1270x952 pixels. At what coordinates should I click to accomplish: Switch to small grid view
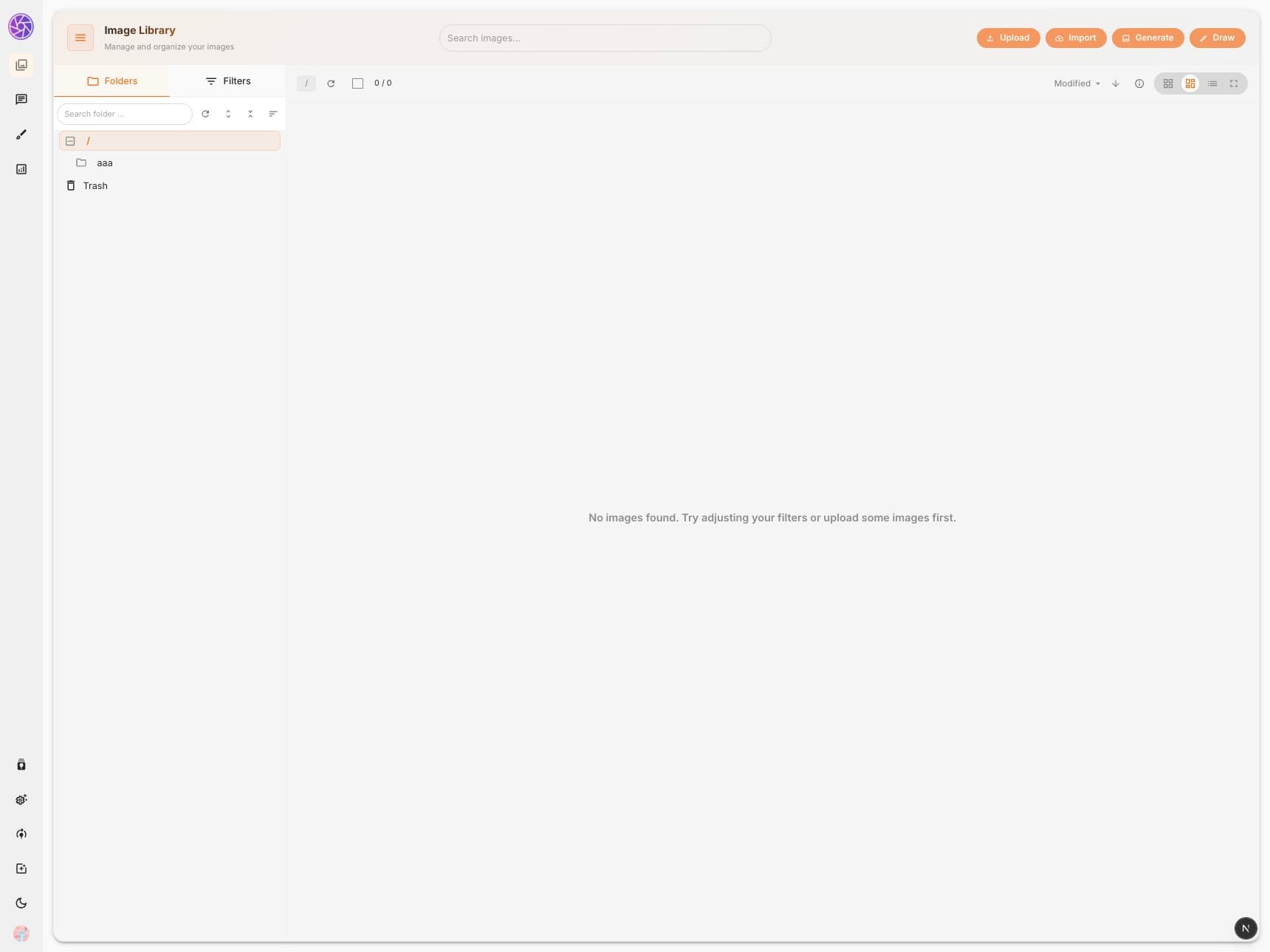1168,83
